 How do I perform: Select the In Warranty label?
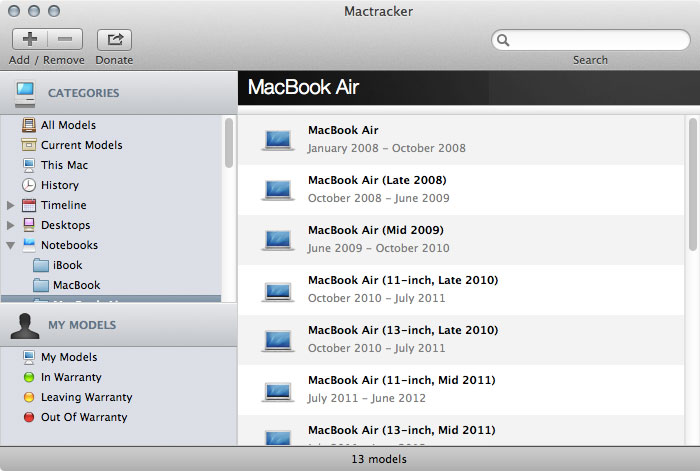click(71, 377)
